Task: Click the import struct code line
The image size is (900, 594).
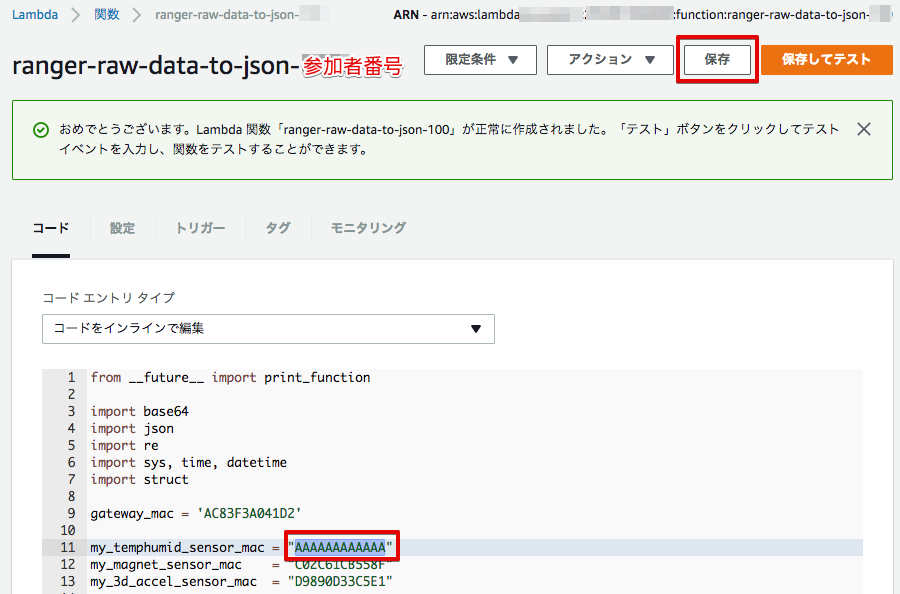Action: click(139, 479)
